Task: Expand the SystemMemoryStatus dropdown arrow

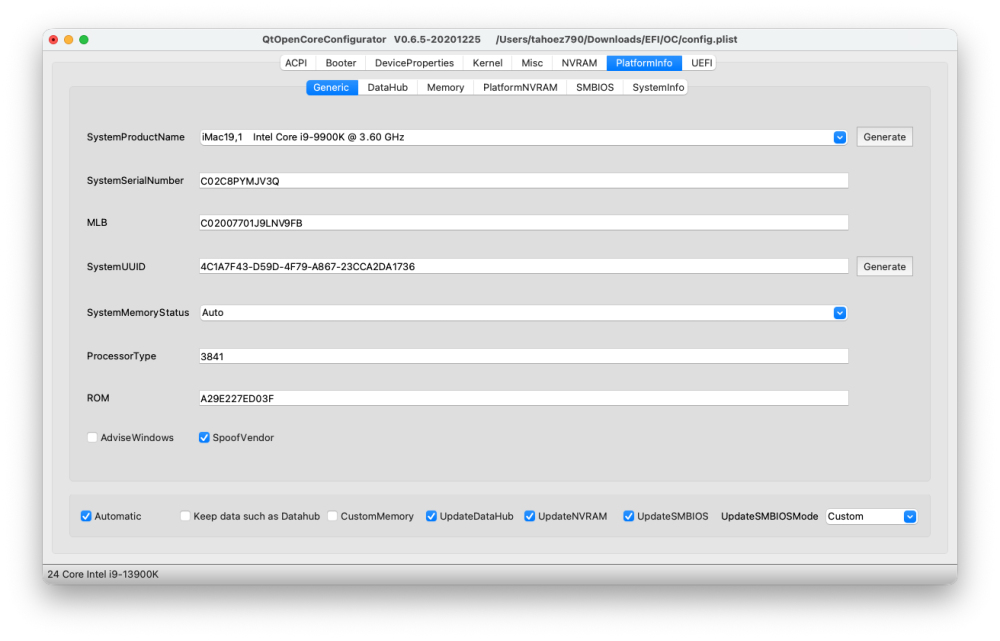Action: click(x=839, y=313)
